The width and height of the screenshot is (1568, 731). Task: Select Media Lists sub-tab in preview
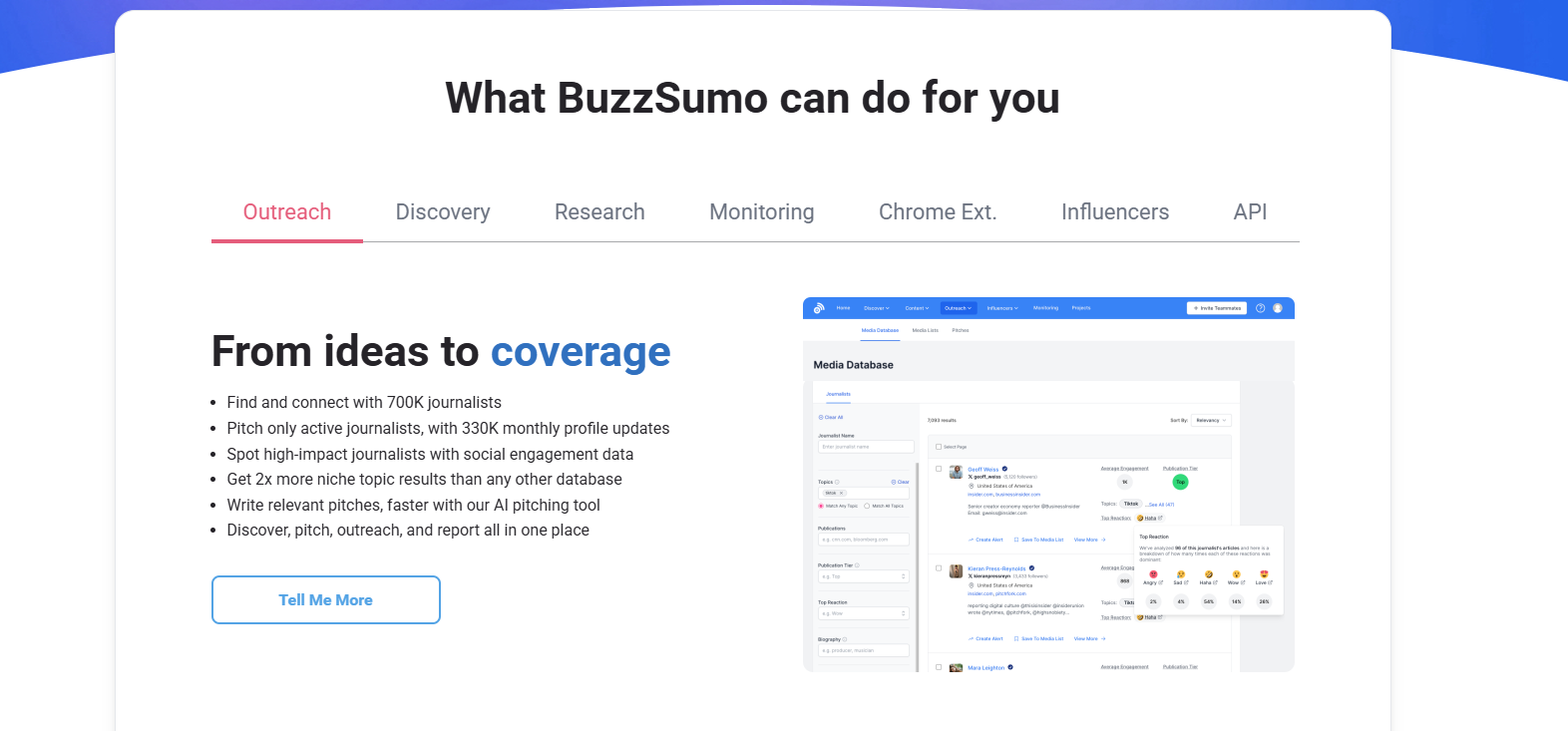click(925, 330)
